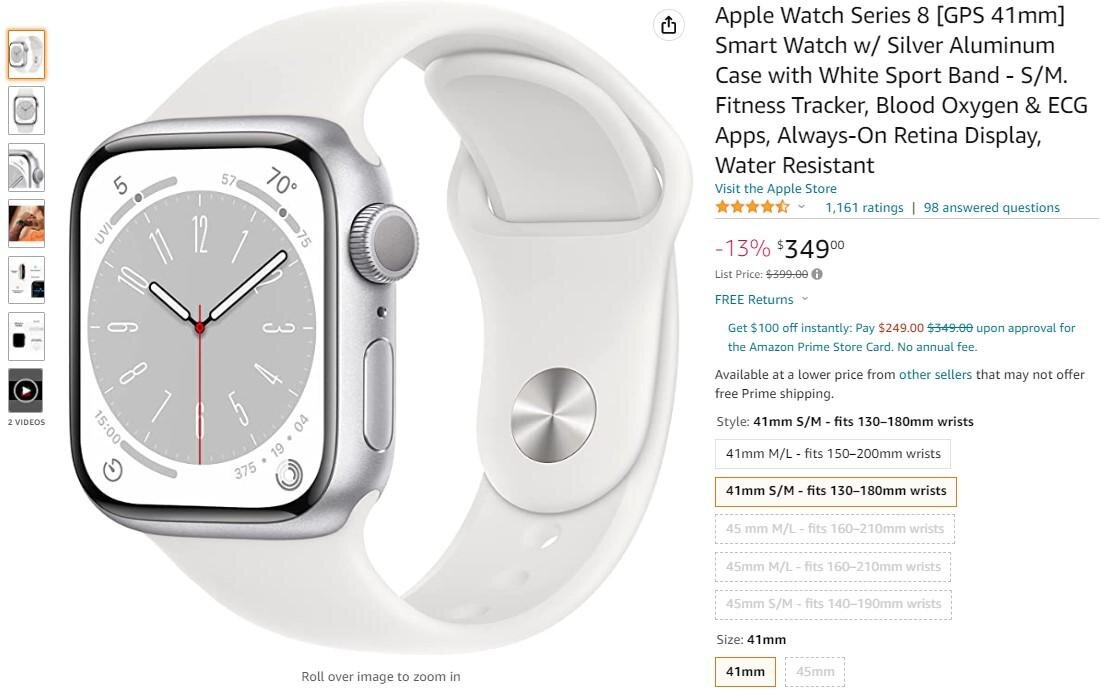View the watch crown close-up thumbnail

tap(27, 167)
